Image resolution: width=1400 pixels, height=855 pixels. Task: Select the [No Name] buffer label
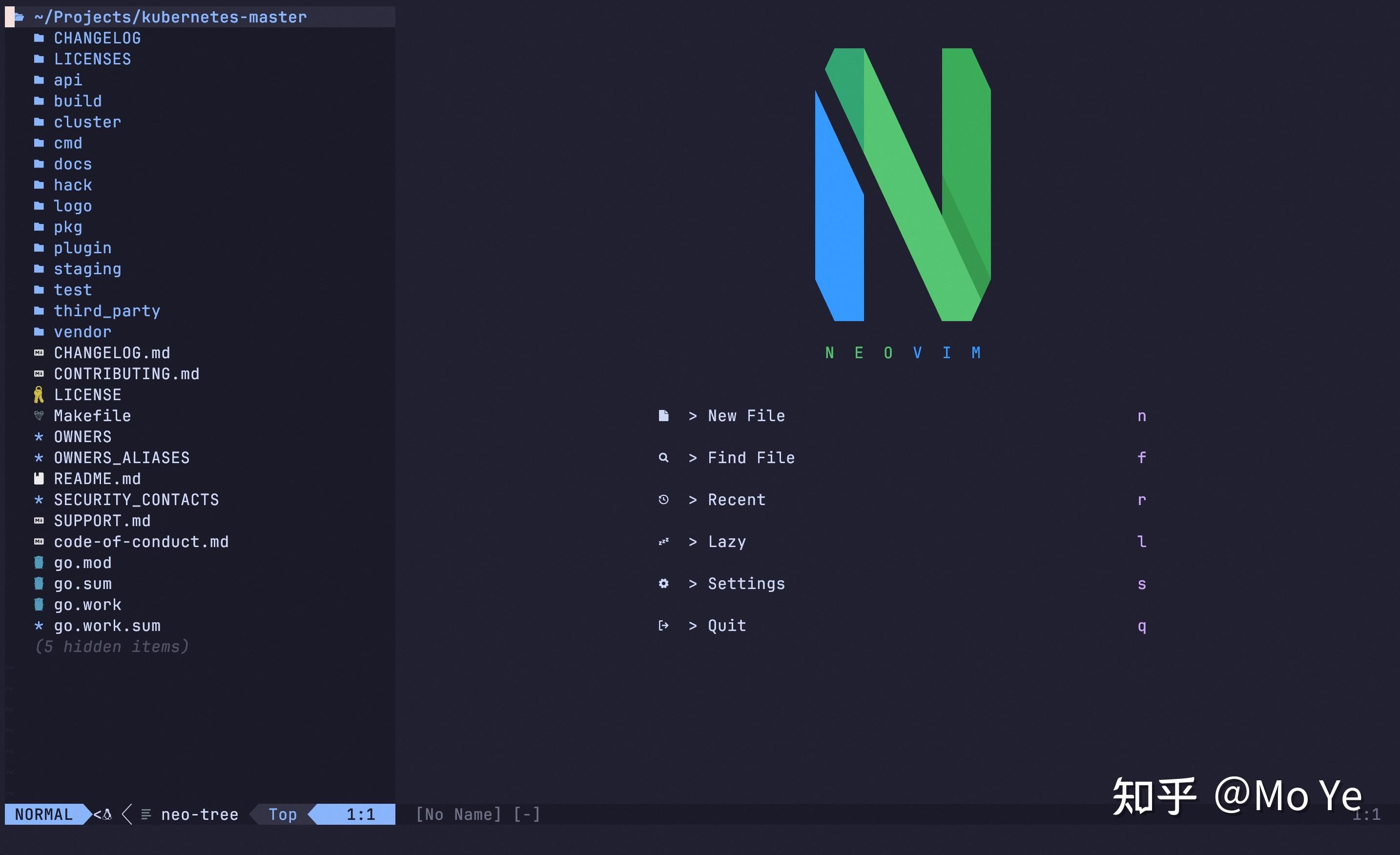(459, 814)
